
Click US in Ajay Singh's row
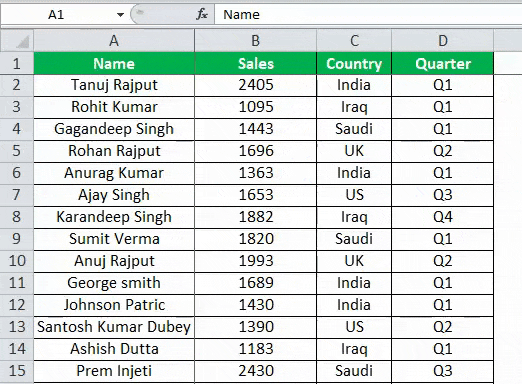pos(354,195)
